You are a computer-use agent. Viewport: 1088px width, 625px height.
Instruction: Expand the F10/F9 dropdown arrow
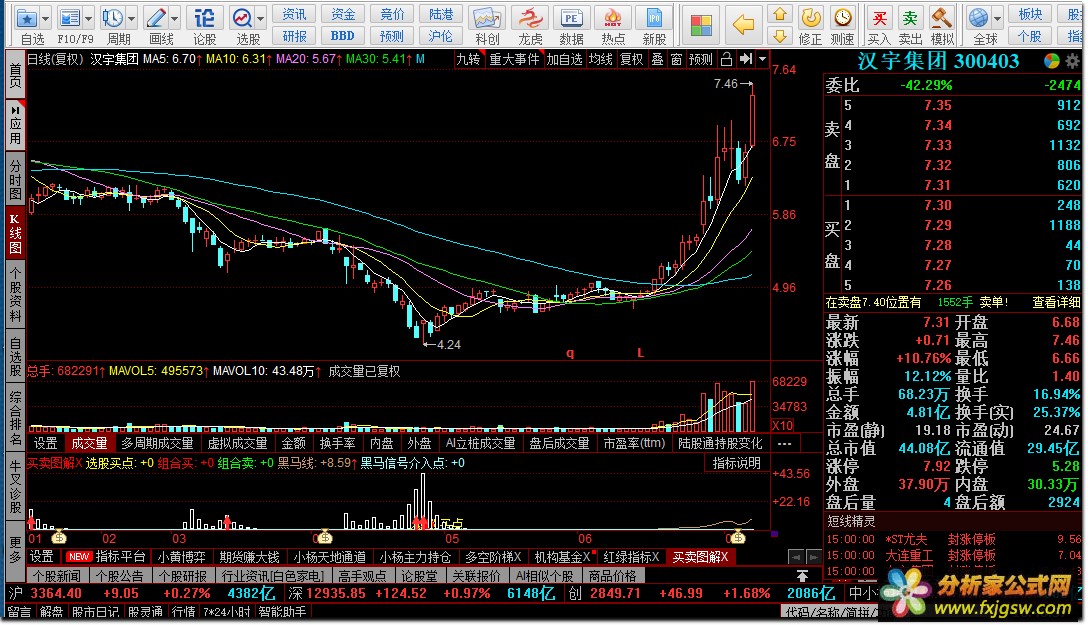tap(88, 18)
